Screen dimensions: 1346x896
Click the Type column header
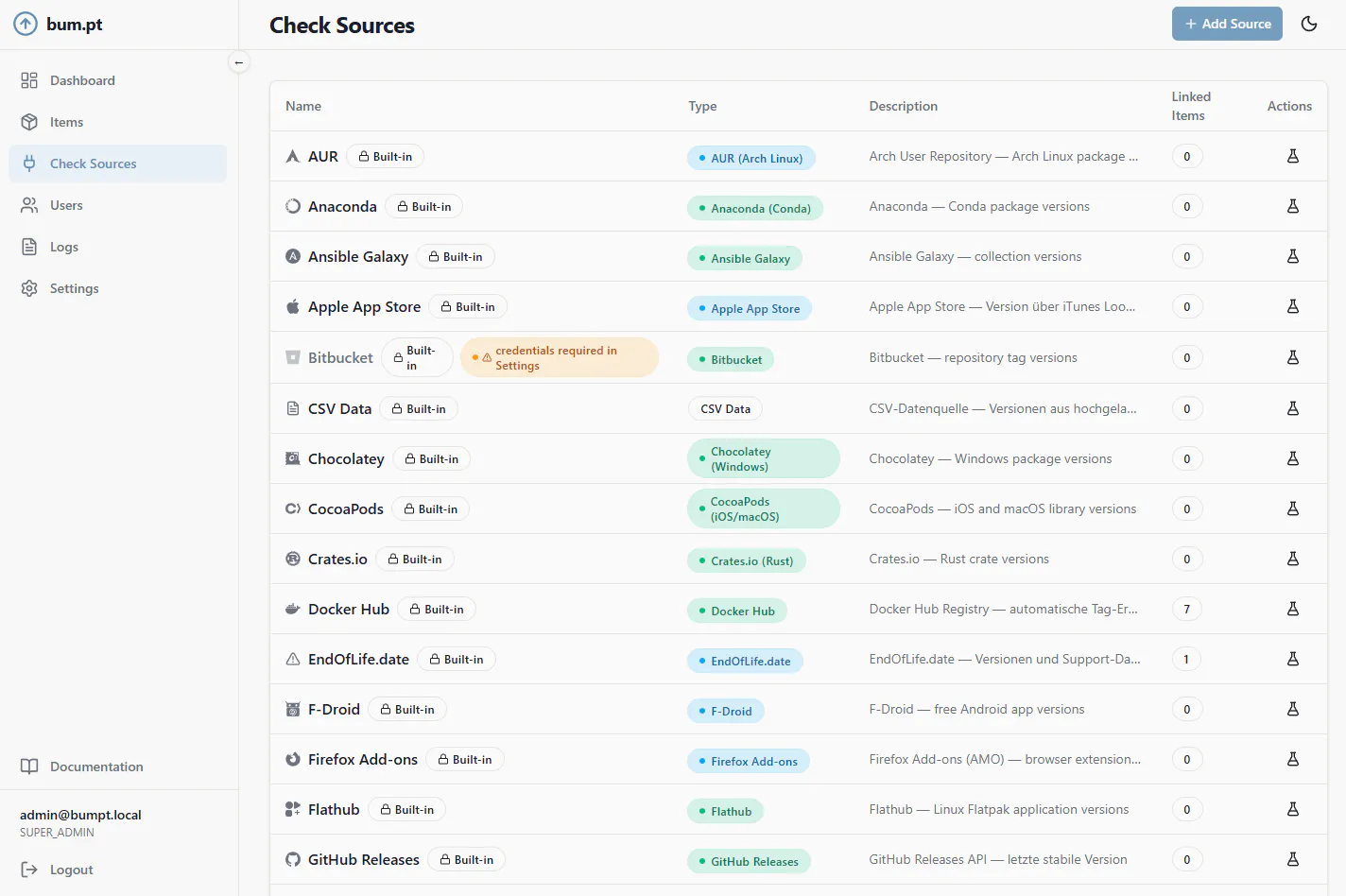coord(702,106)
